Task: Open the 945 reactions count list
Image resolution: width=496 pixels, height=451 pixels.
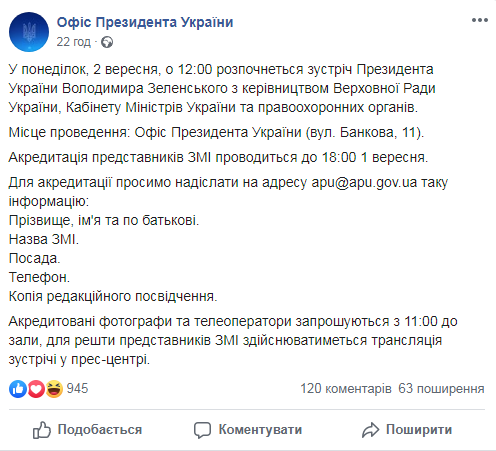Action: 77,389
